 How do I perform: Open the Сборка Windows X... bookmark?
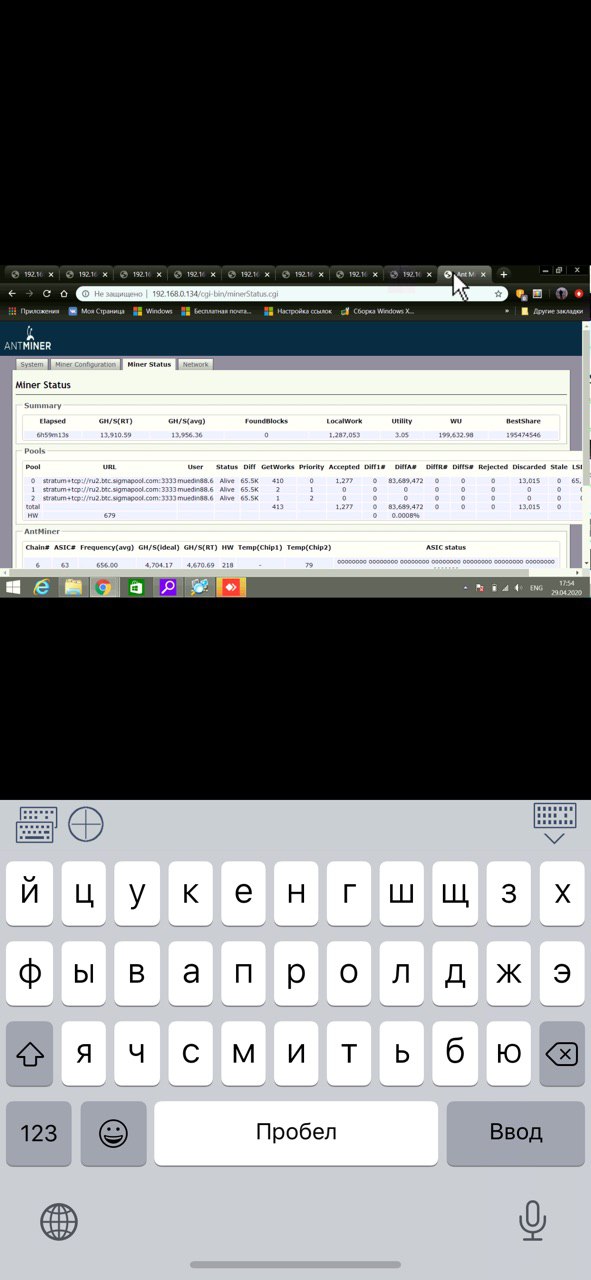377,311
